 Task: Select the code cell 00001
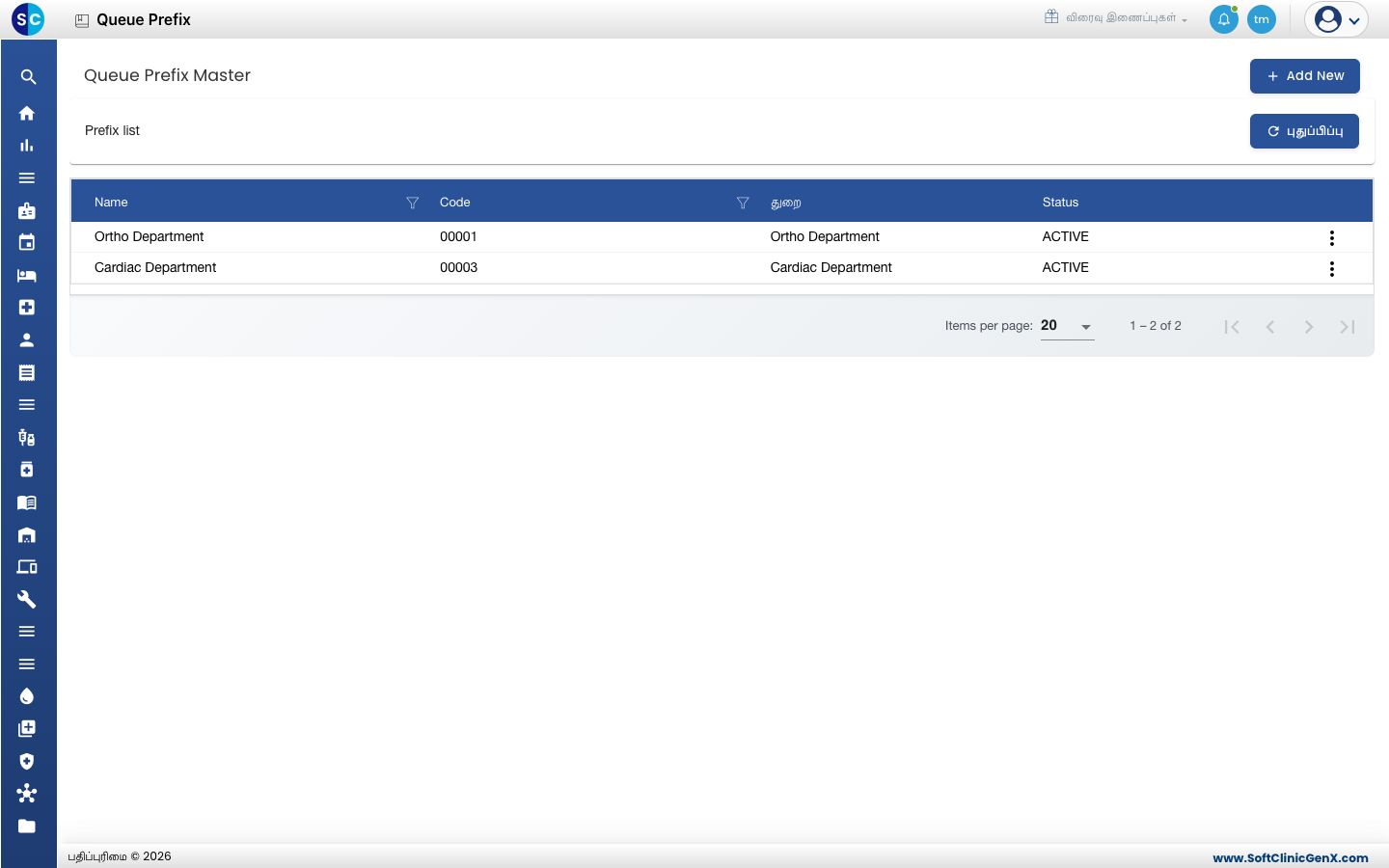point(458,237)
